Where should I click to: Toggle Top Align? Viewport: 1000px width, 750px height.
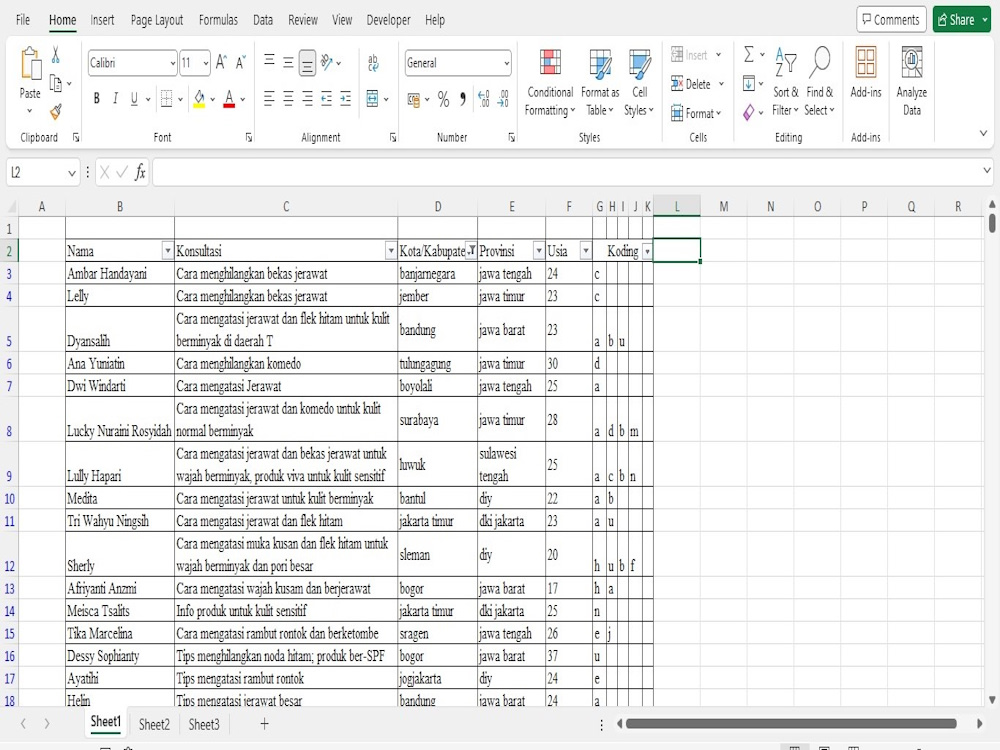[269, 62]
